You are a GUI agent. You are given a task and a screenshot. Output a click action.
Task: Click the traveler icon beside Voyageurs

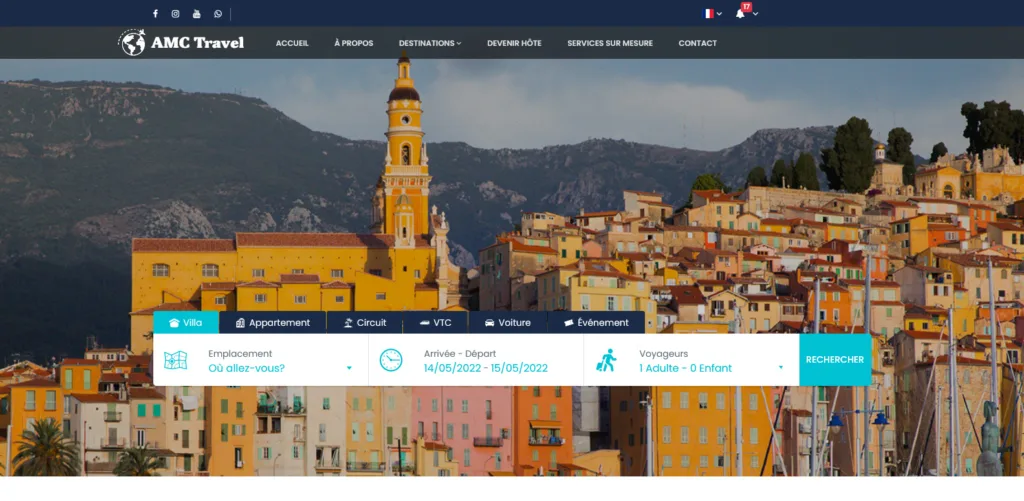(x=606, y=360)
